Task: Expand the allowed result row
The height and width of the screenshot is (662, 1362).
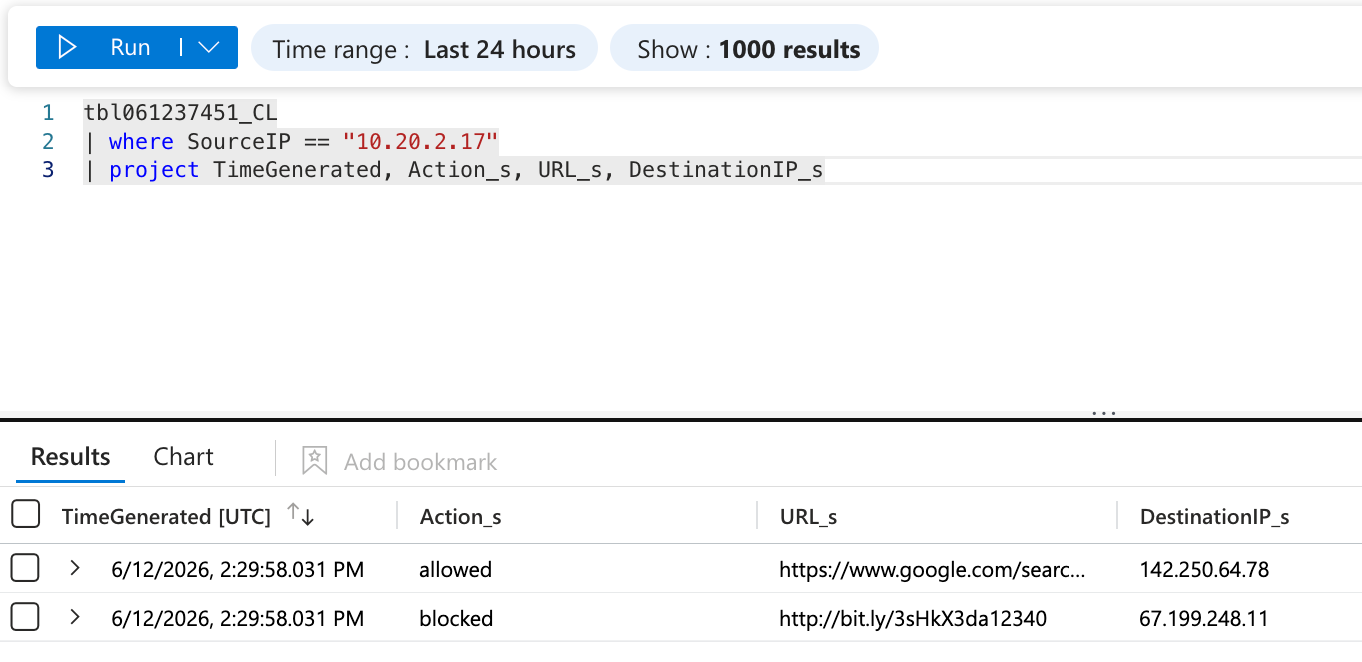Action: [x=75, y=568]
